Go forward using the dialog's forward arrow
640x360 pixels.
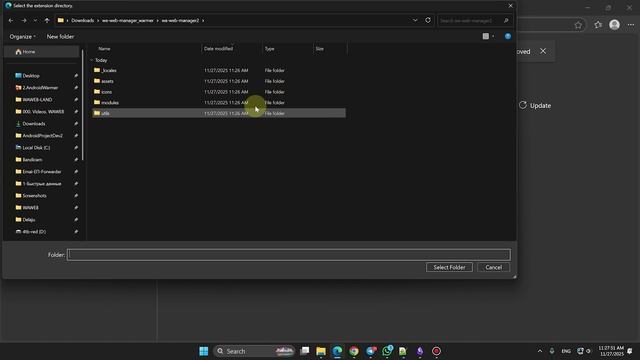tap(24, 20)
